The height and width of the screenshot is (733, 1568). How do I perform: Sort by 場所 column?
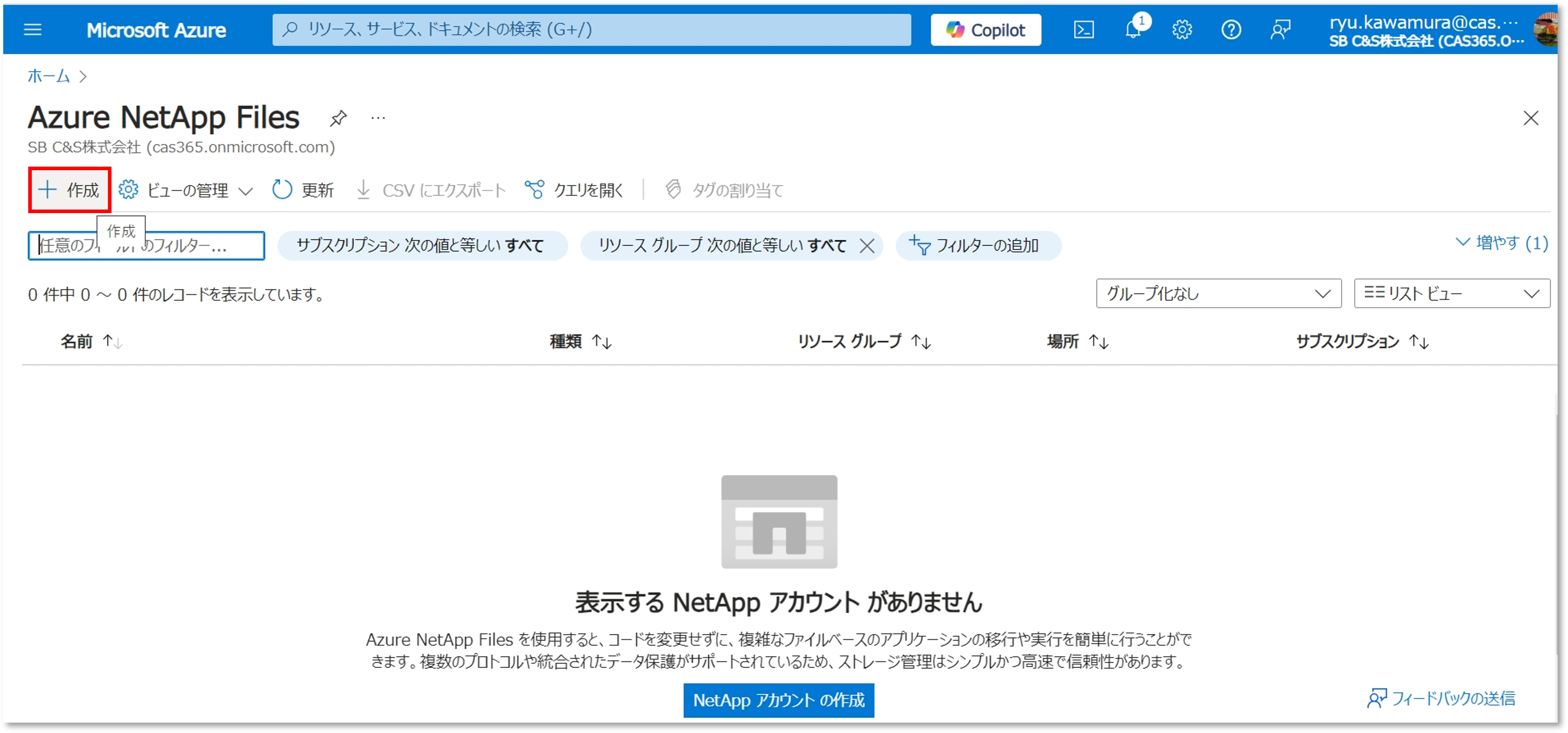coord(1077,341)
